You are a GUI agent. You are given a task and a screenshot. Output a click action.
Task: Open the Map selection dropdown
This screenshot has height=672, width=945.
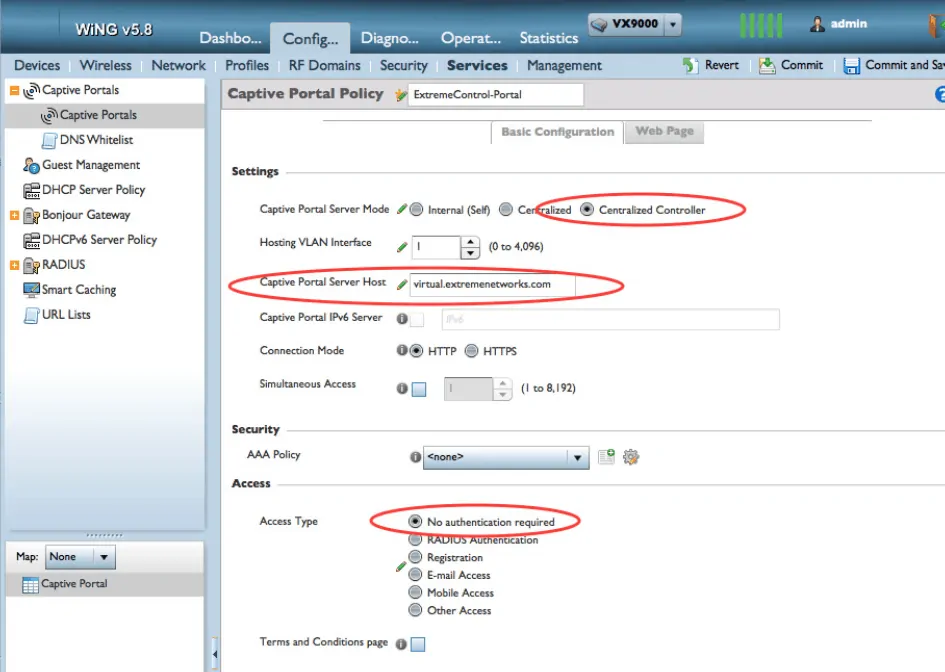click(x=105, y=557)
